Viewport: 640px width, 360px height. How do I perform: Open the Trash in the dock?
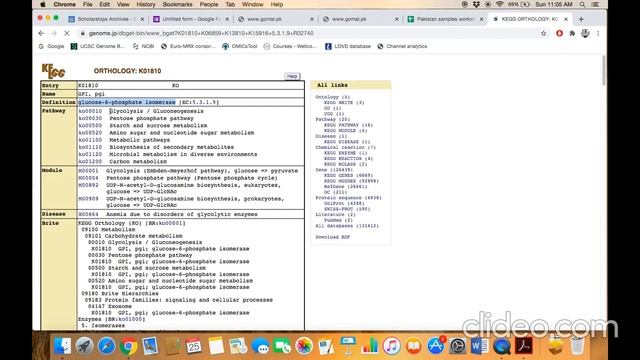(x=577, y=346)
